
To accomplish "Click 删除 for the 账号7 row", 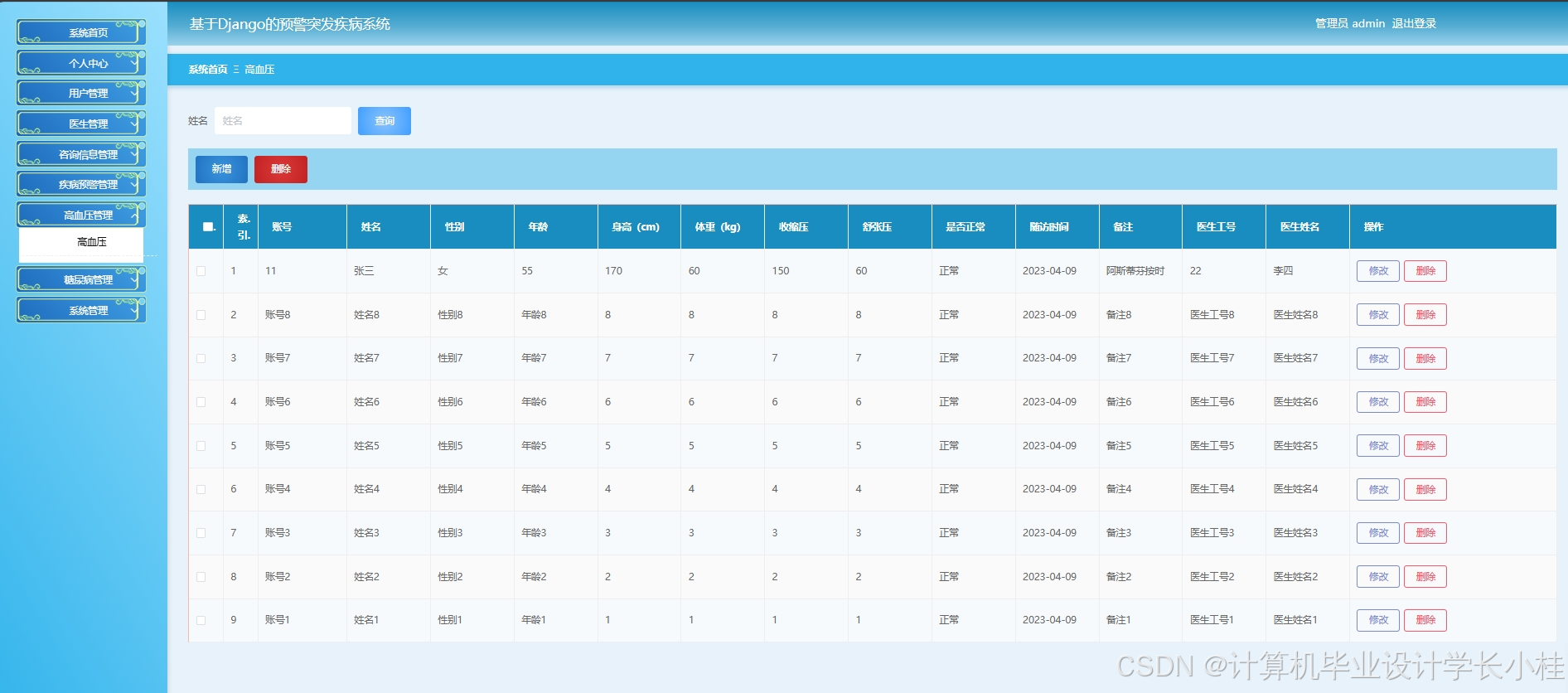I will (x=1425, y=358).
